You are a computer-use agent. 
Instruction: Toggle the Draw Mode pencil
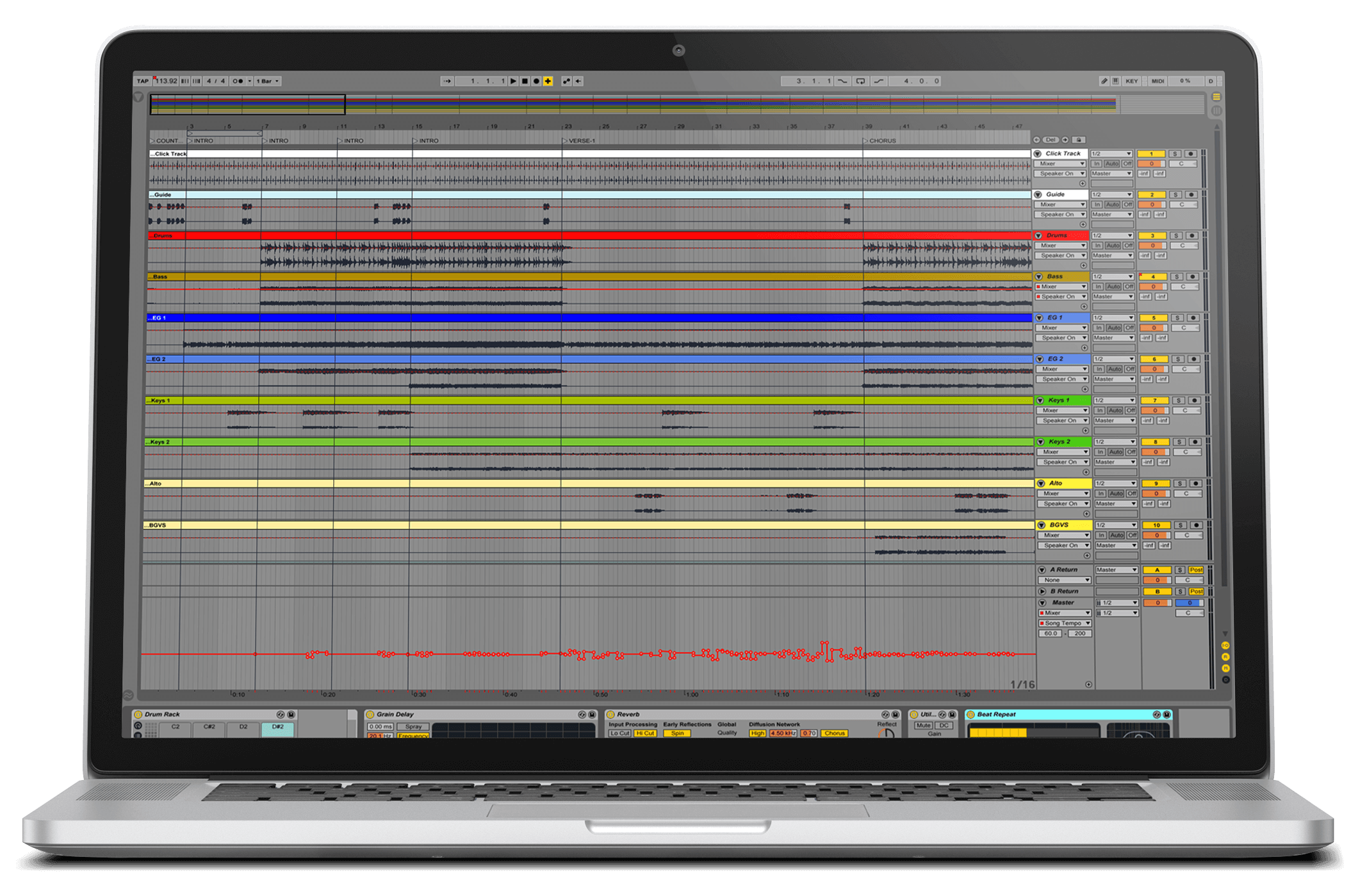coord(1104,81)
